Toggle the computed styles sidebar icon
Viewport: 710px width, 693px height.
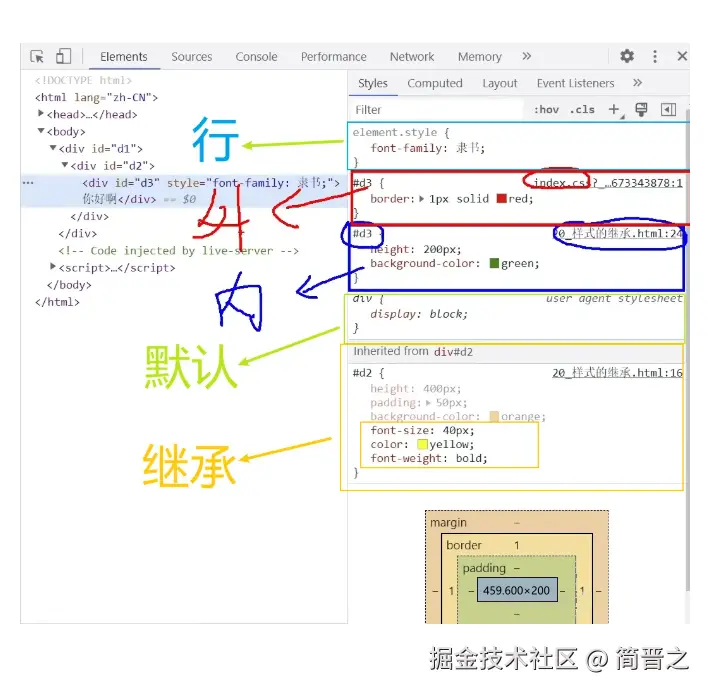pyautogui.click(x=668, y=109)
